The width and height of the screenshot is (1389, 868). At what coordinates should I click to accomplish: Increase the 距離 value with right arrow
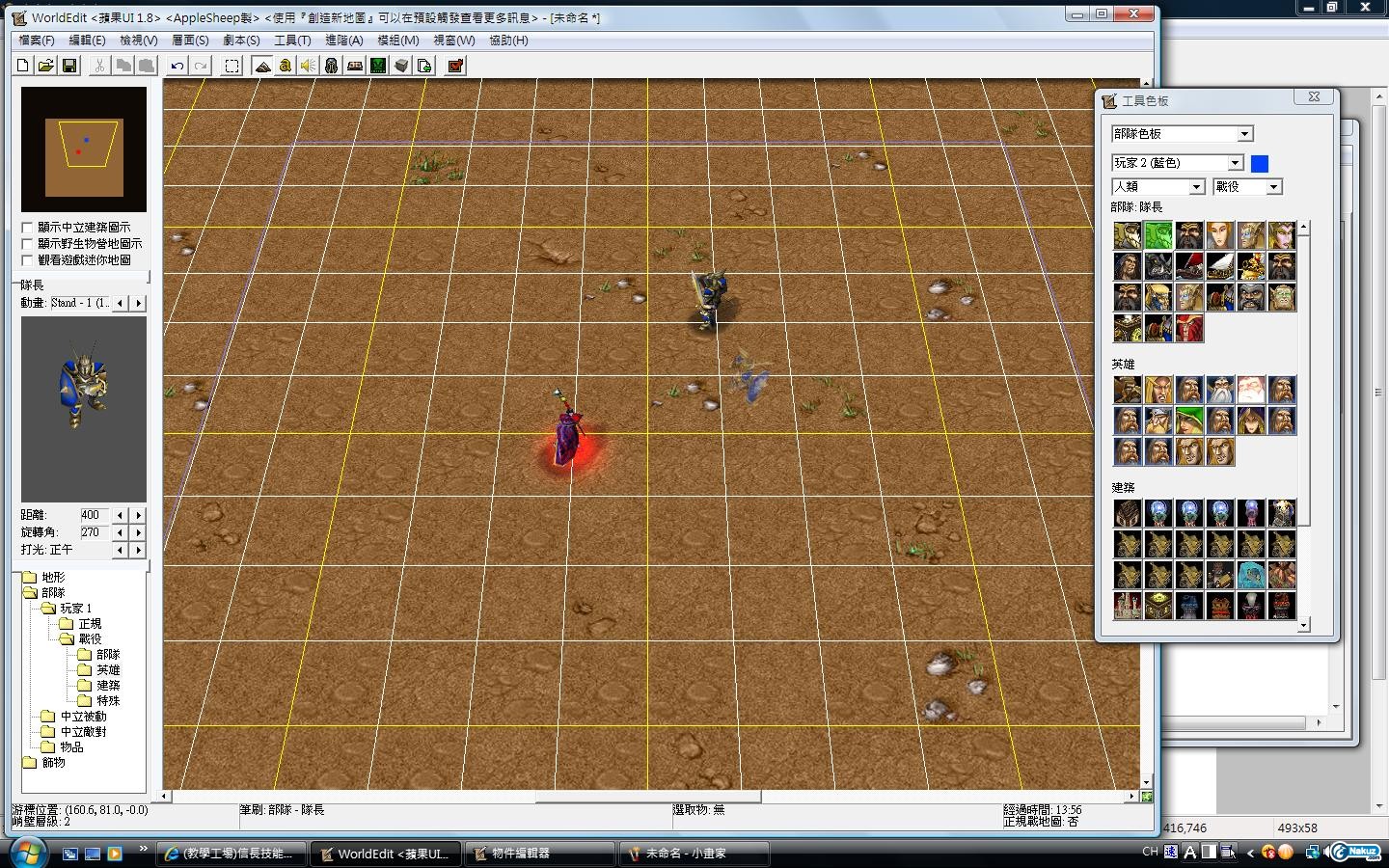138,515
